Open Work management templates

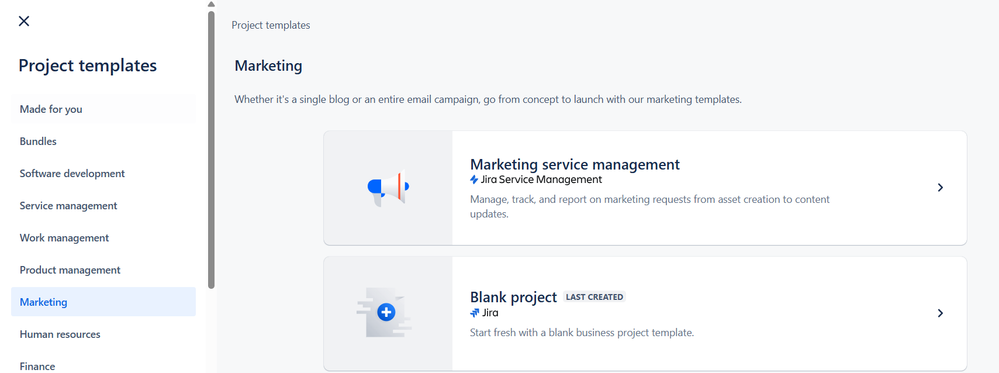pyautogui.click(x=103, y=238)
